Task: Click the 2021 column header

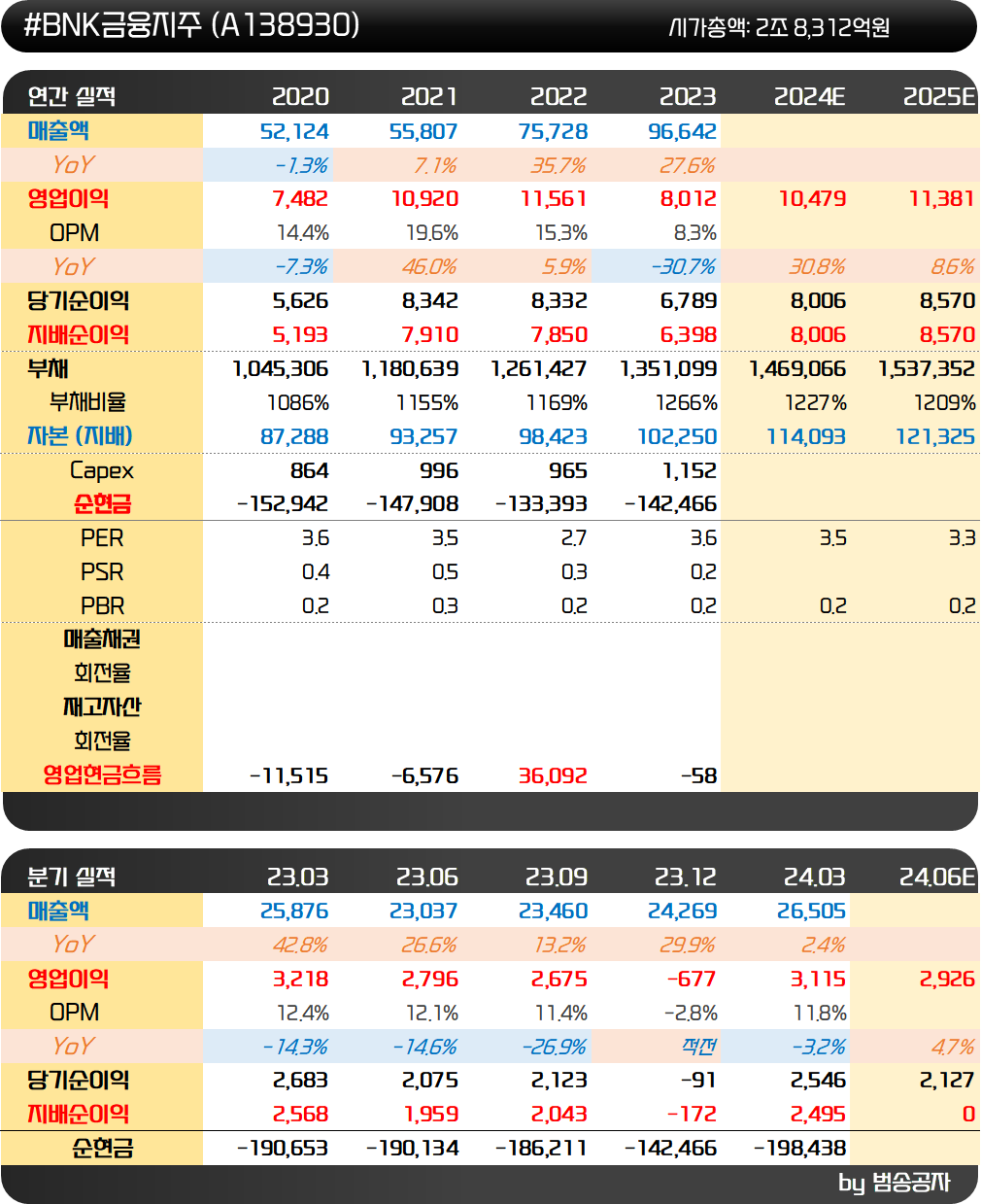Action: [428, 96]
